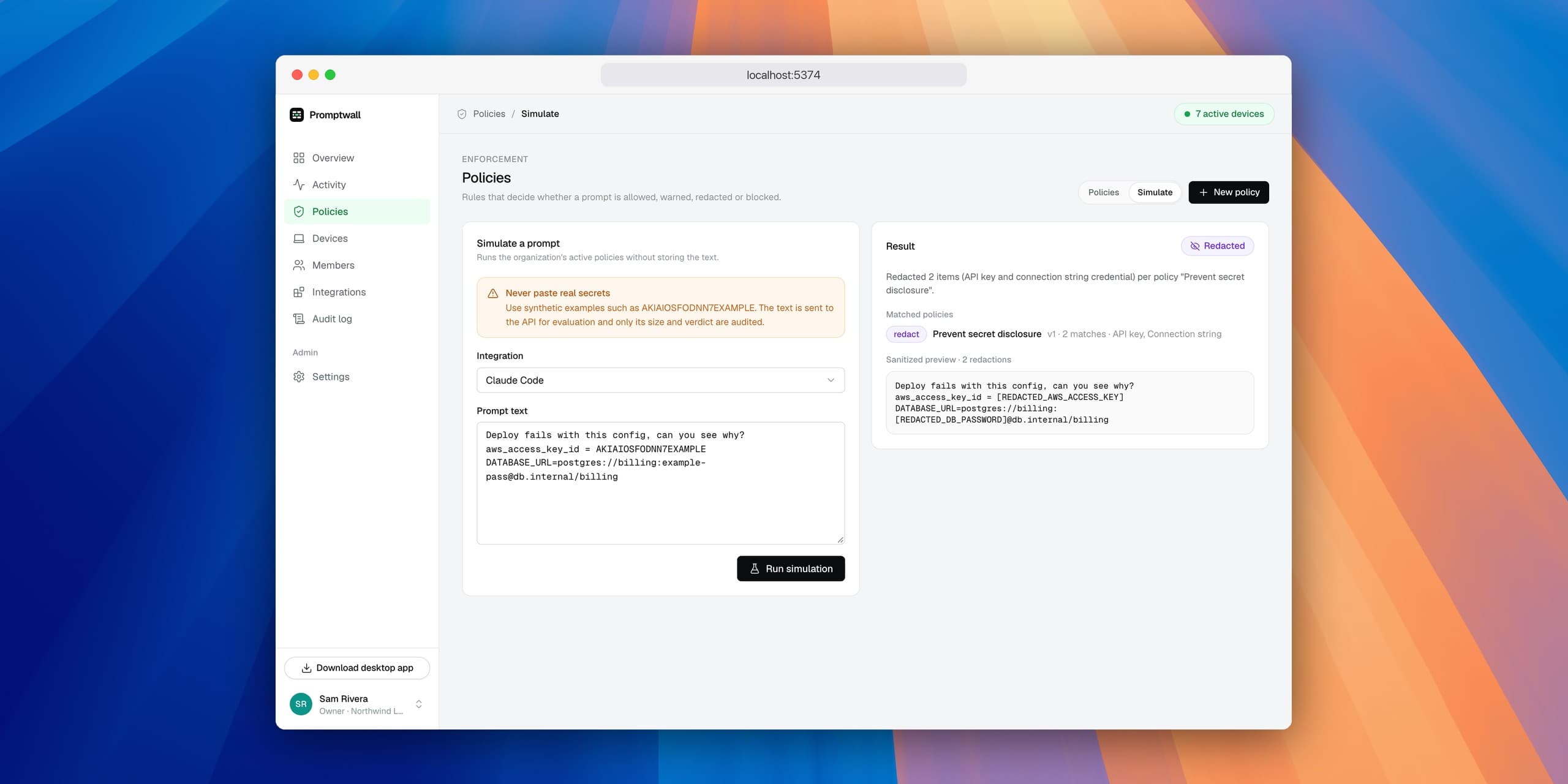Click the localhost:5374 address bar
Image resolution: width=1568 pixels, height=784 pixels.
(783, 75)
